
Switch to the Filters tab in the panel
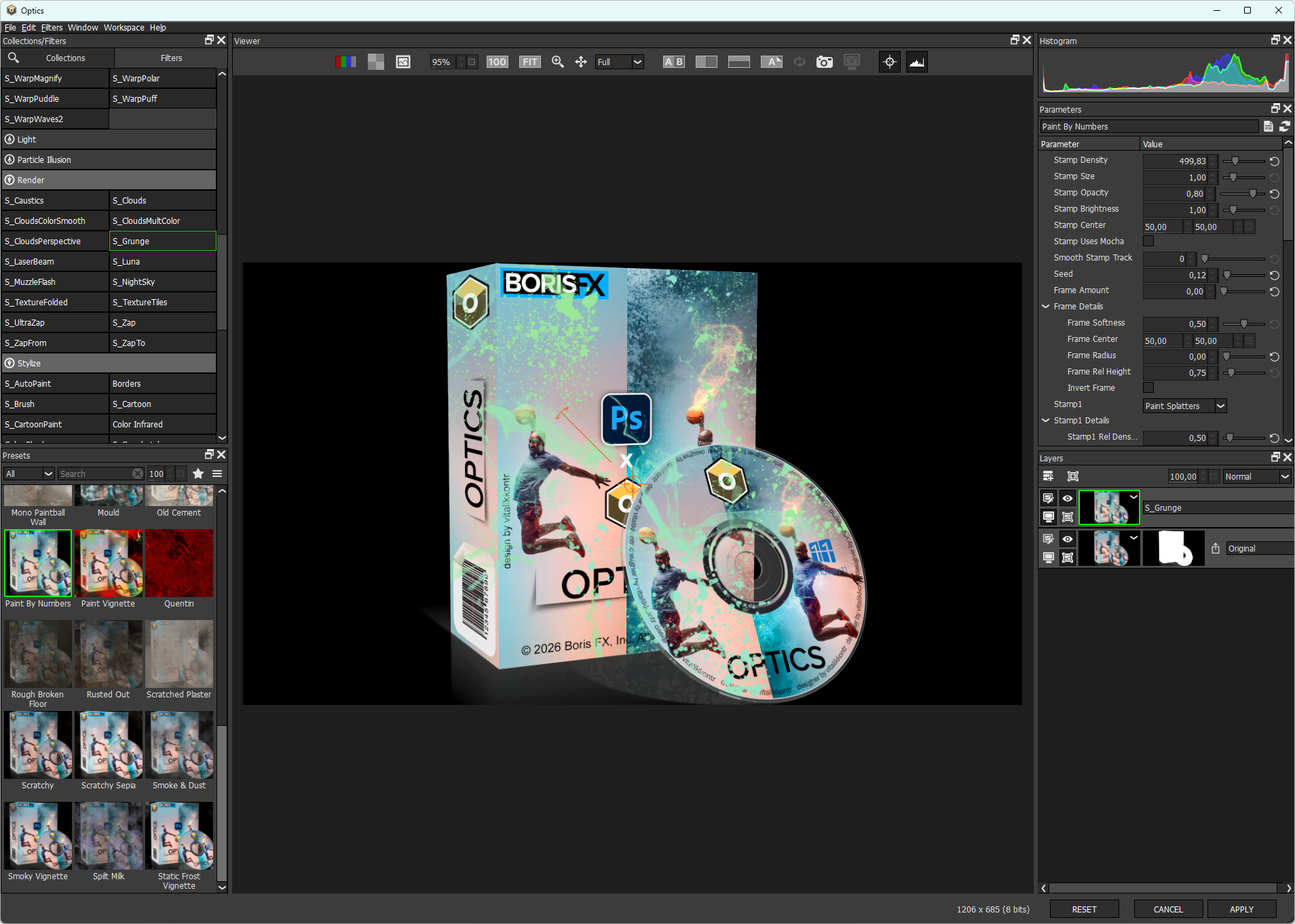(171, 58)
